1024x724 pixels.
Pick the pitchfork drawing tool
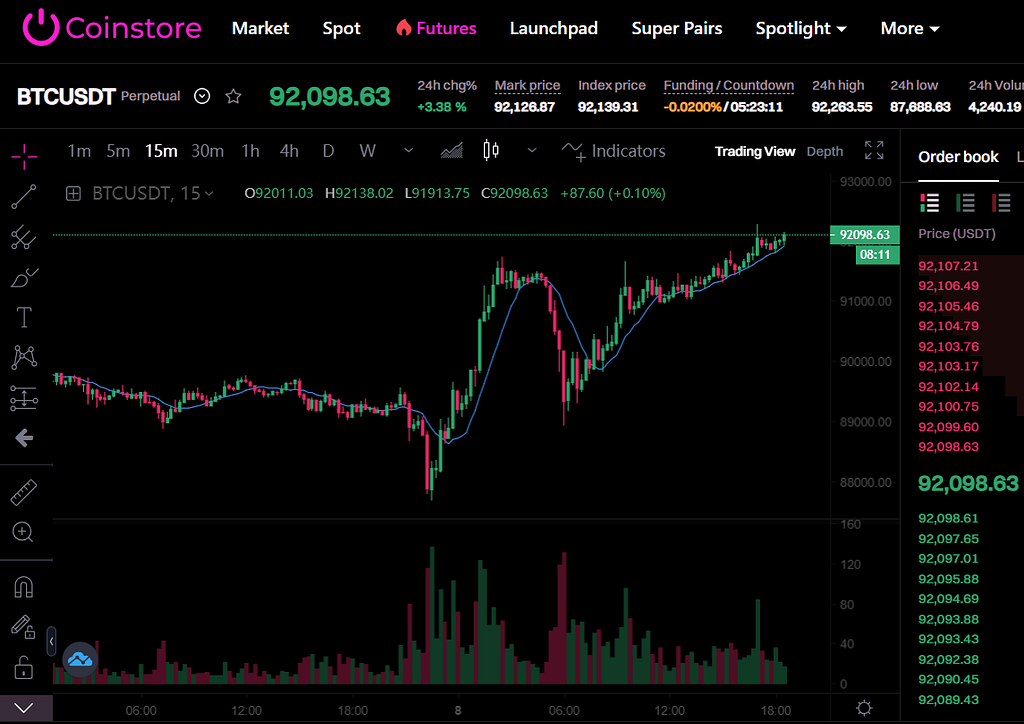[24, 237]
